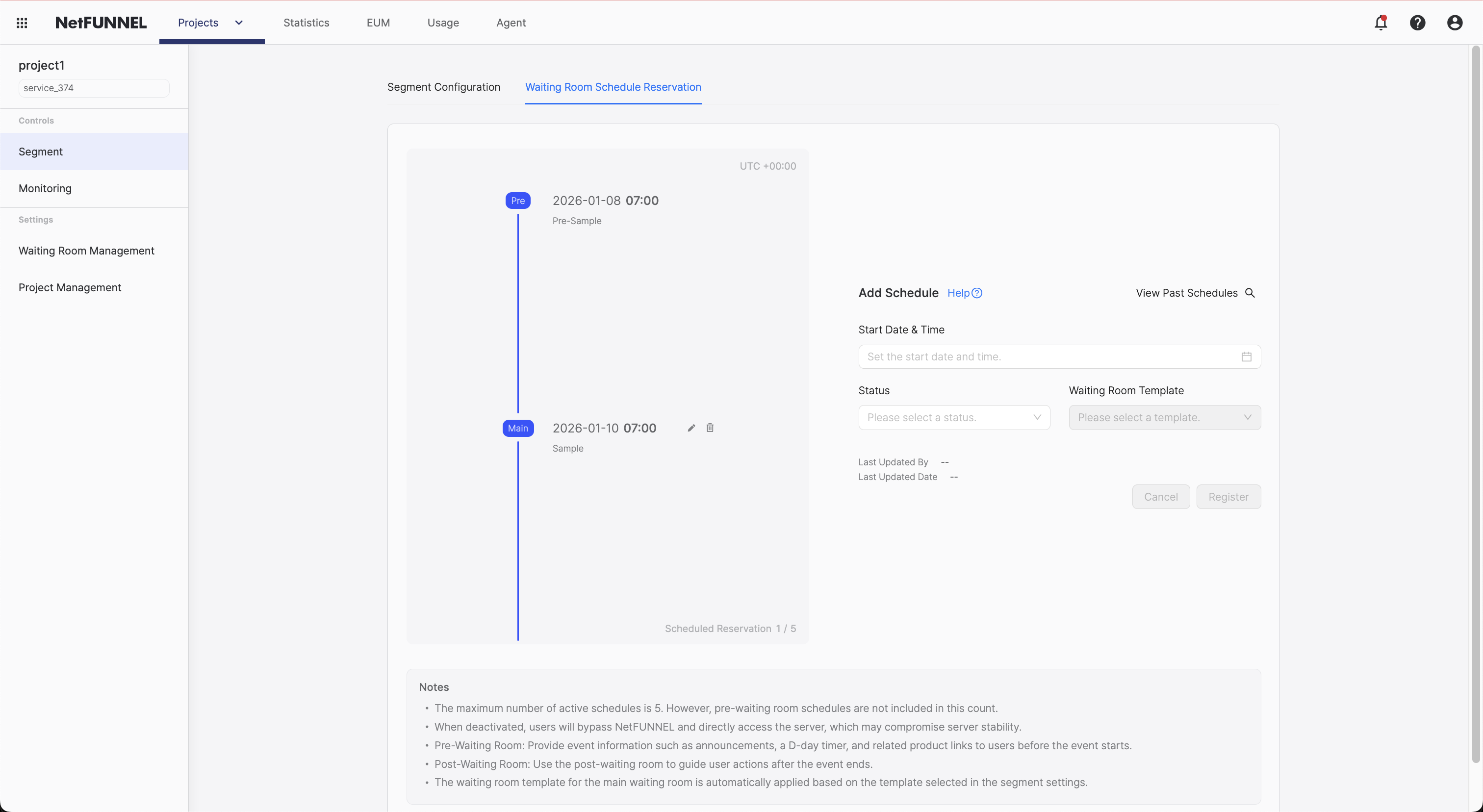The width and height of the screenshot is (1483, 812).
Task: Delete the 2026-01-10 Main schedule
Action: point(710,428)
